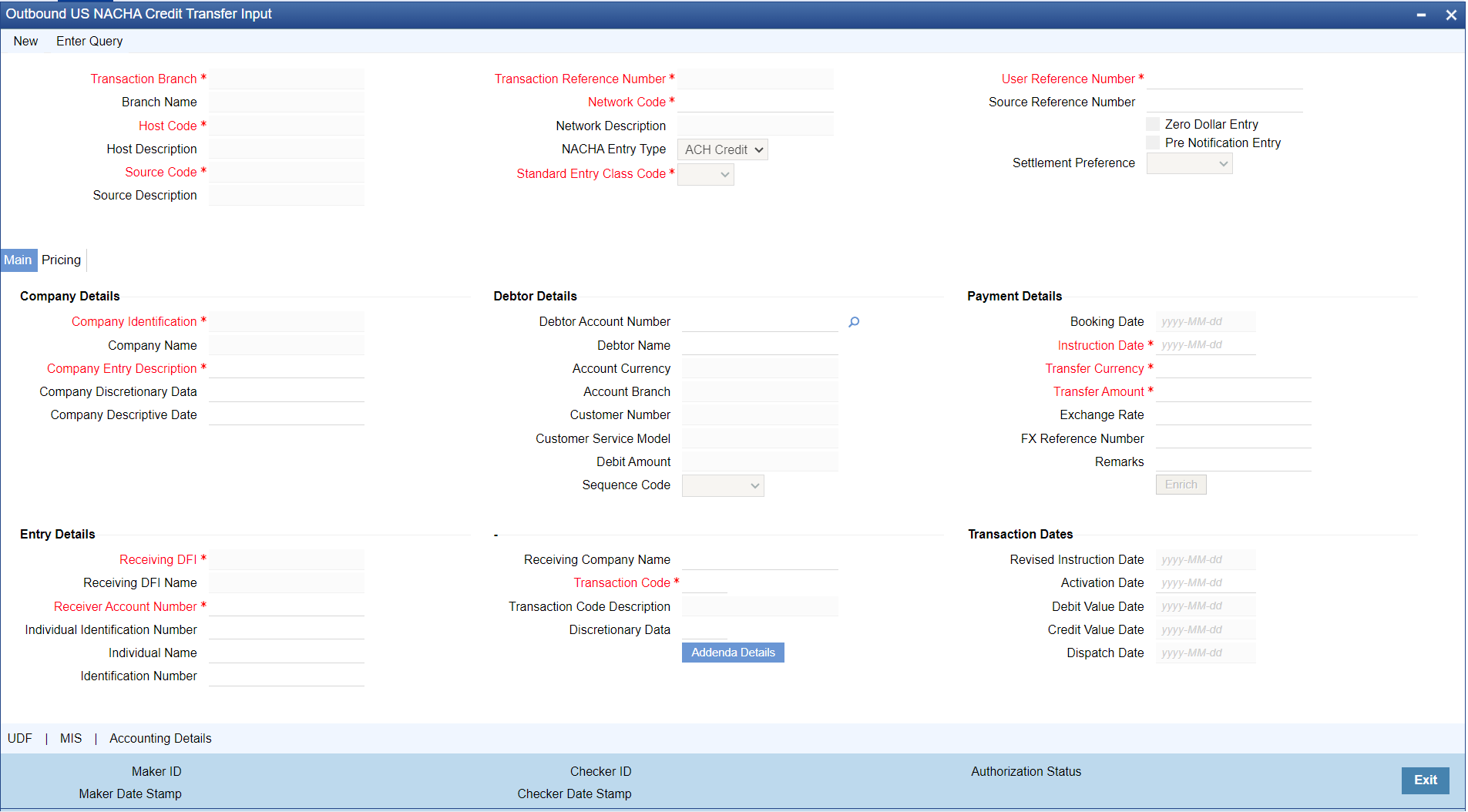Click the Maker ID label
1468x812 pixels.
156,772
